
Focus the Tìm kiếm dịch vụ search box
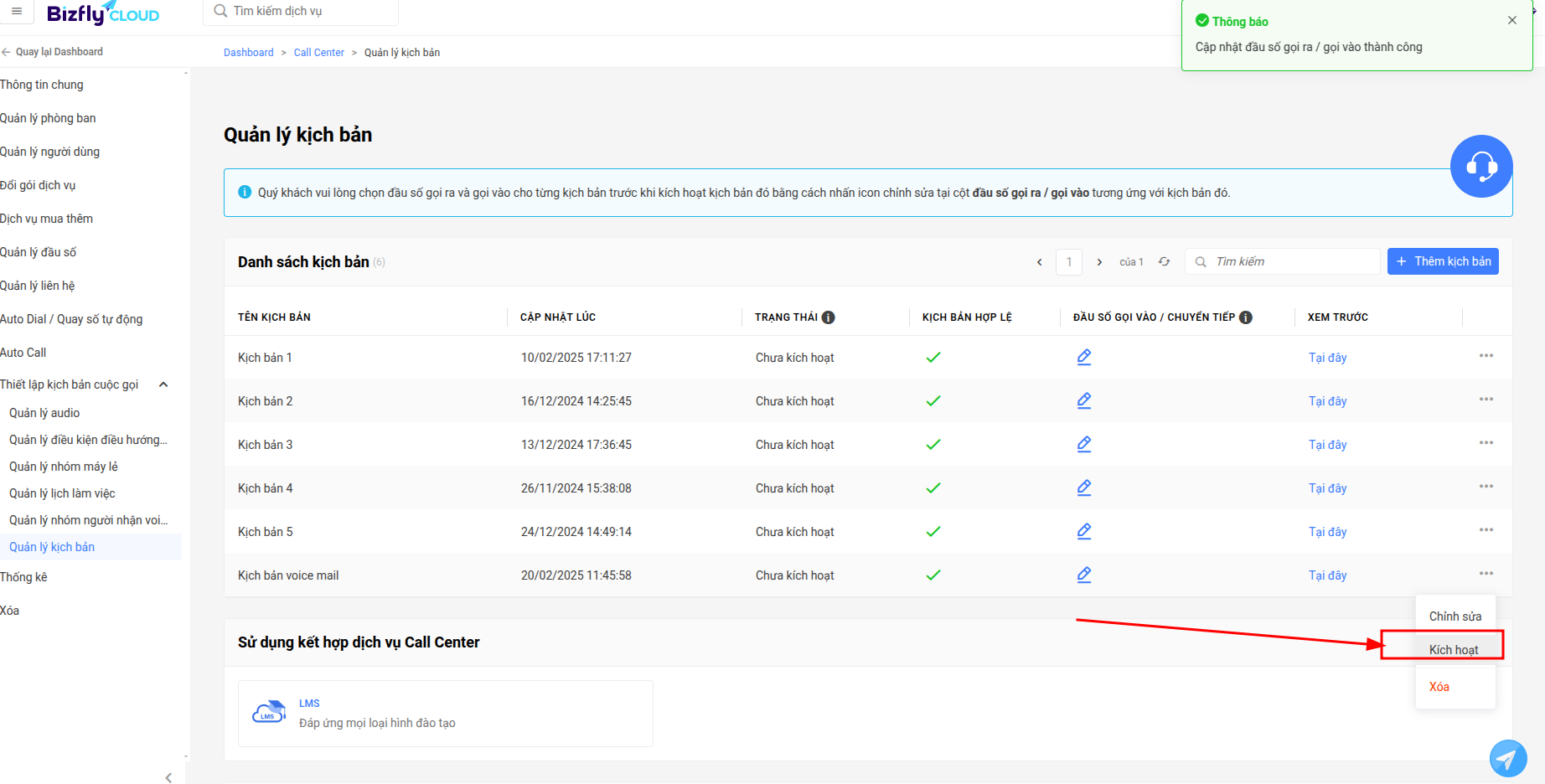pyautogui.click(x=301, y=12)
